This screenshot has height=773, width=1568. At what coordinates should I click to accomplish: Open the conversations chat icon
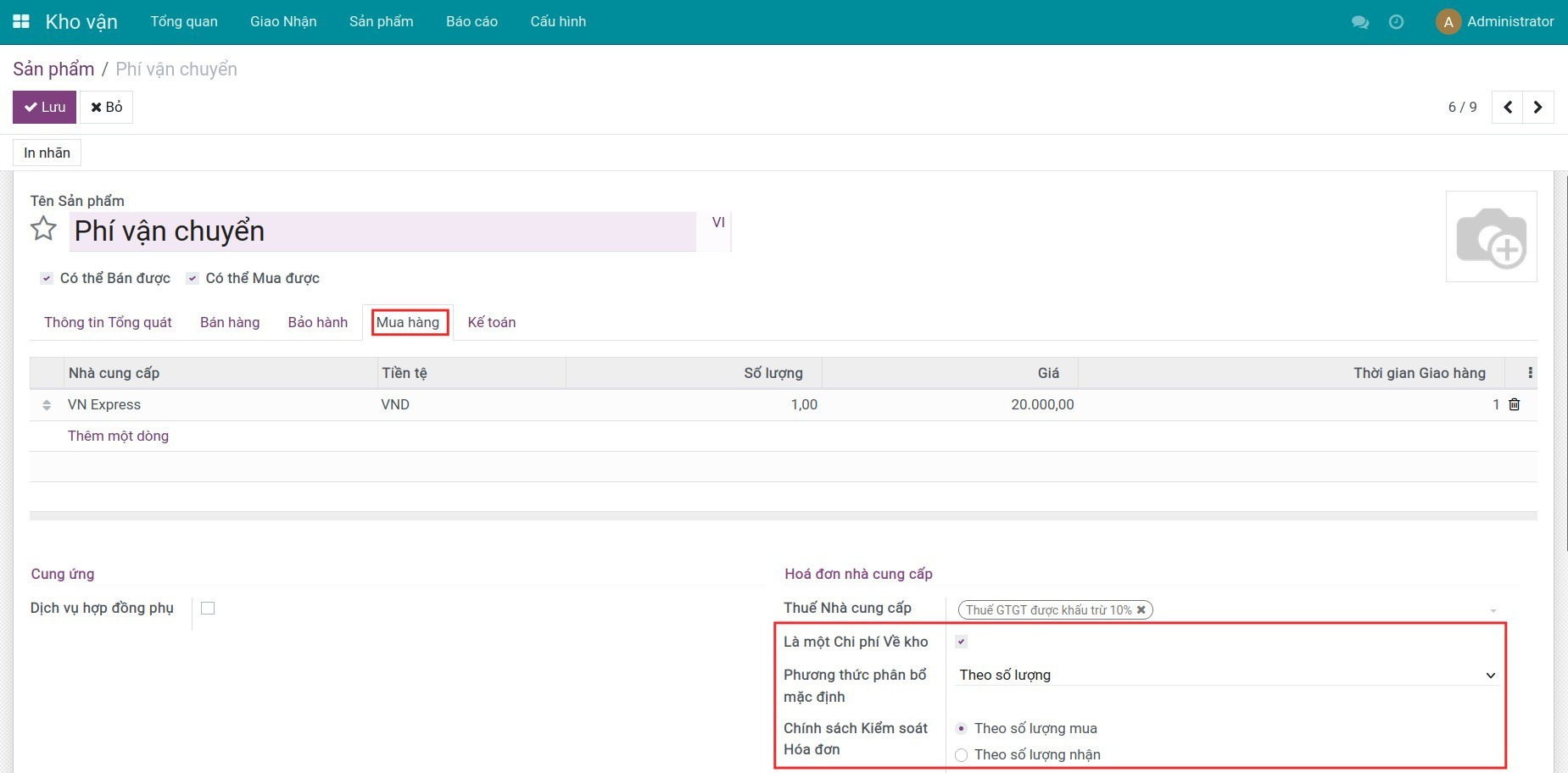pos(1359,22)
